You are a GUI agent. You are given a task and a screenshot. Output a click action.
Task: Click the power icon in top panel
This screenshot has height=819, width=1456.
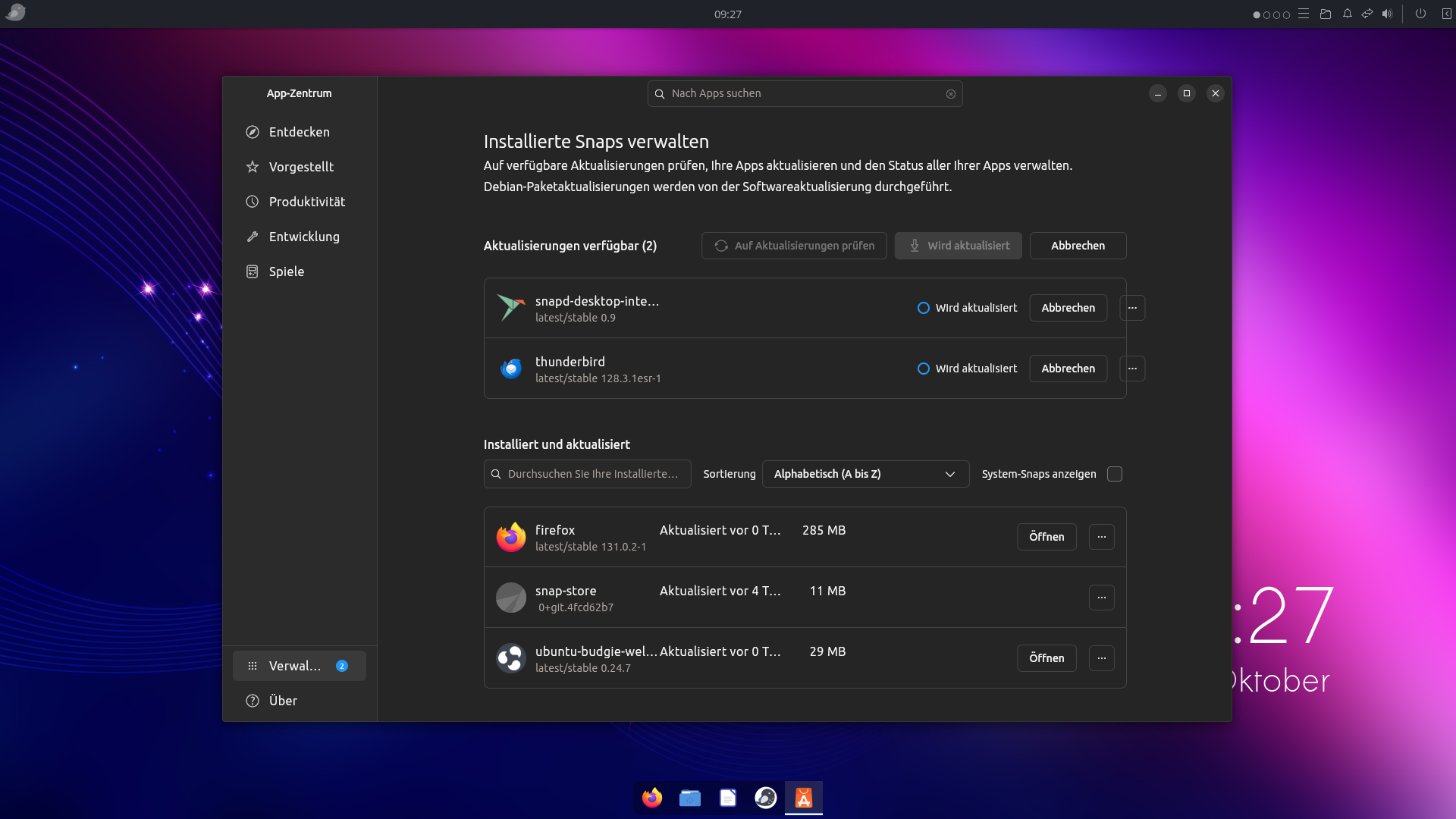[x=1420, y=14]
